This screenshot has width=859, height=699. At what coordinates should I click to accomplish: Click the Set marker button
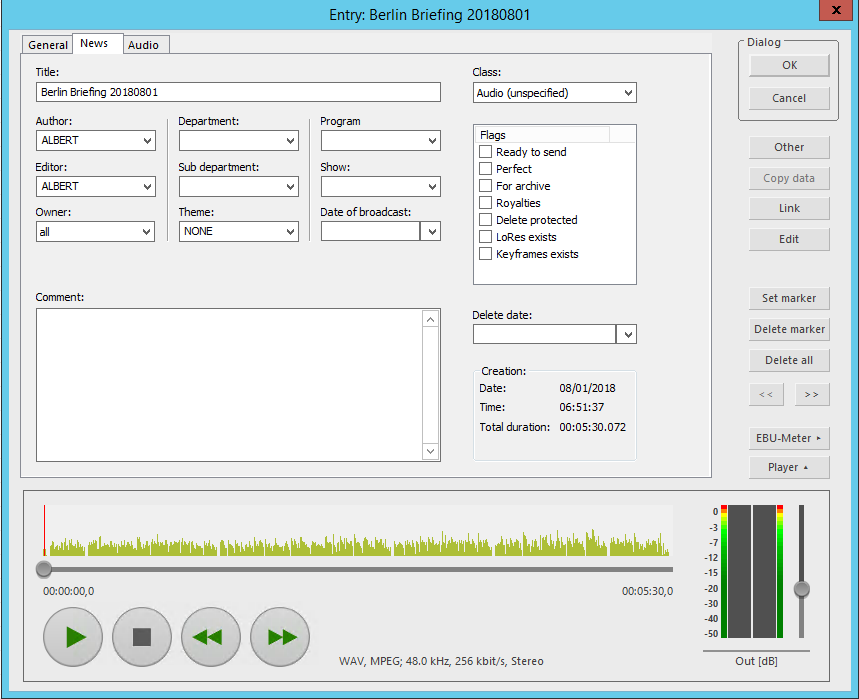tap(789, 298)
